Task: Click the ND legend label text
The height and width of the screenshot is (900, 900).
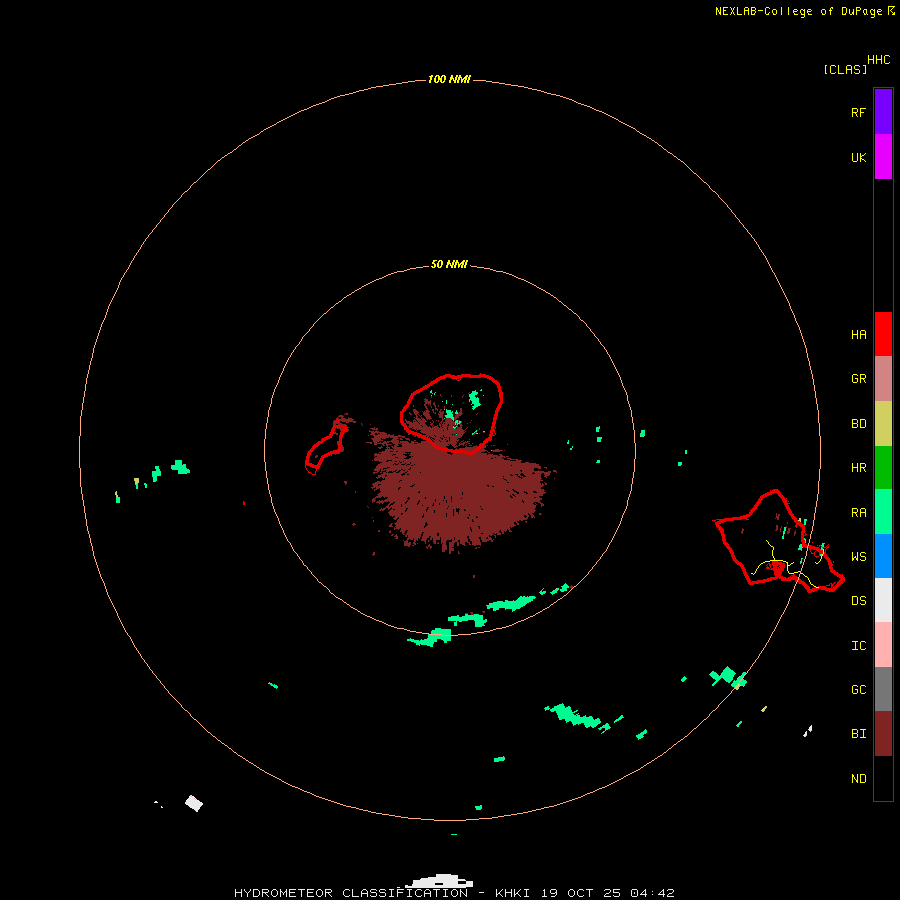Action: point(858,779)
